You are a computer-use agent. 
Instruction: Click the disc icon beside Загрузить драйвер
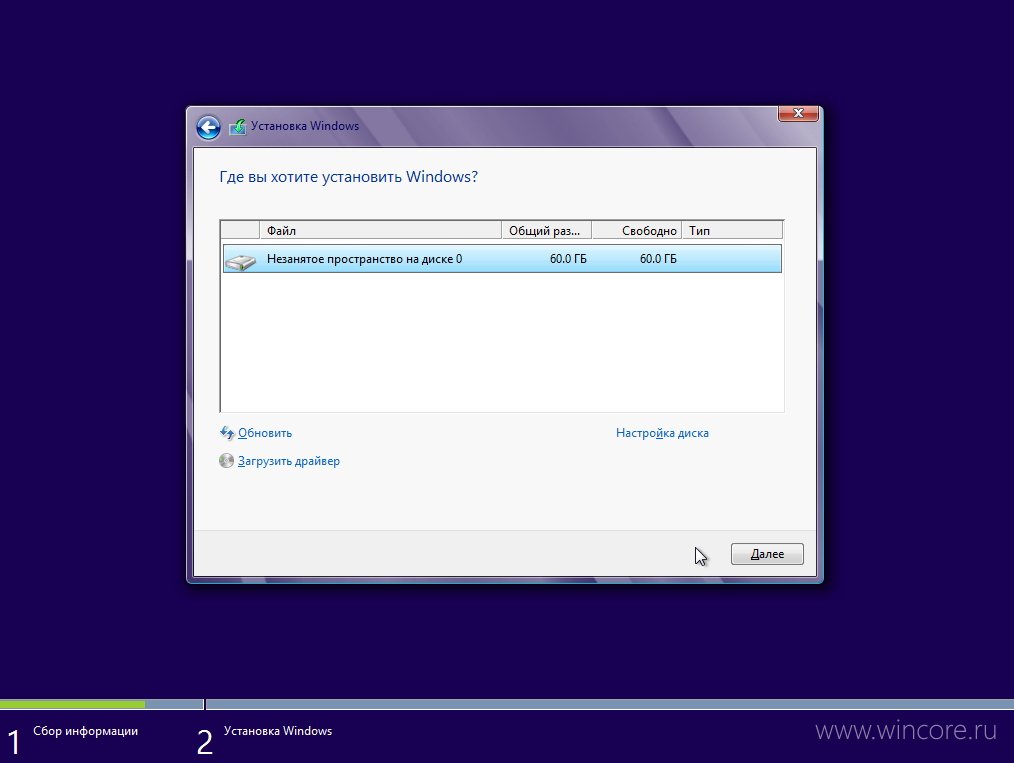point(226,460)
